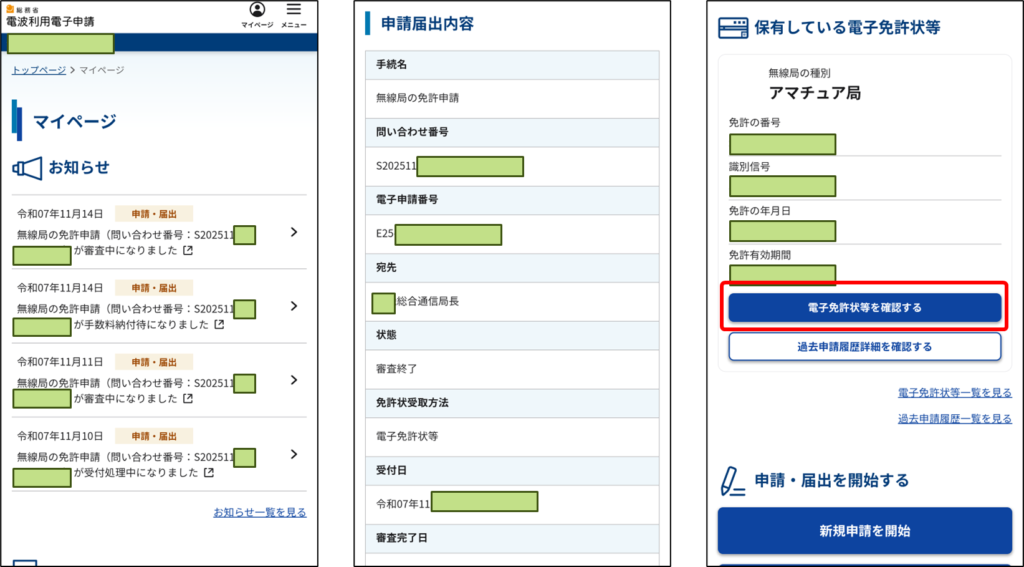The width and height of the screenshot is (1024, 567).
Task: Click the card icon beside 保有している電子免許状等
Action: 734,27
